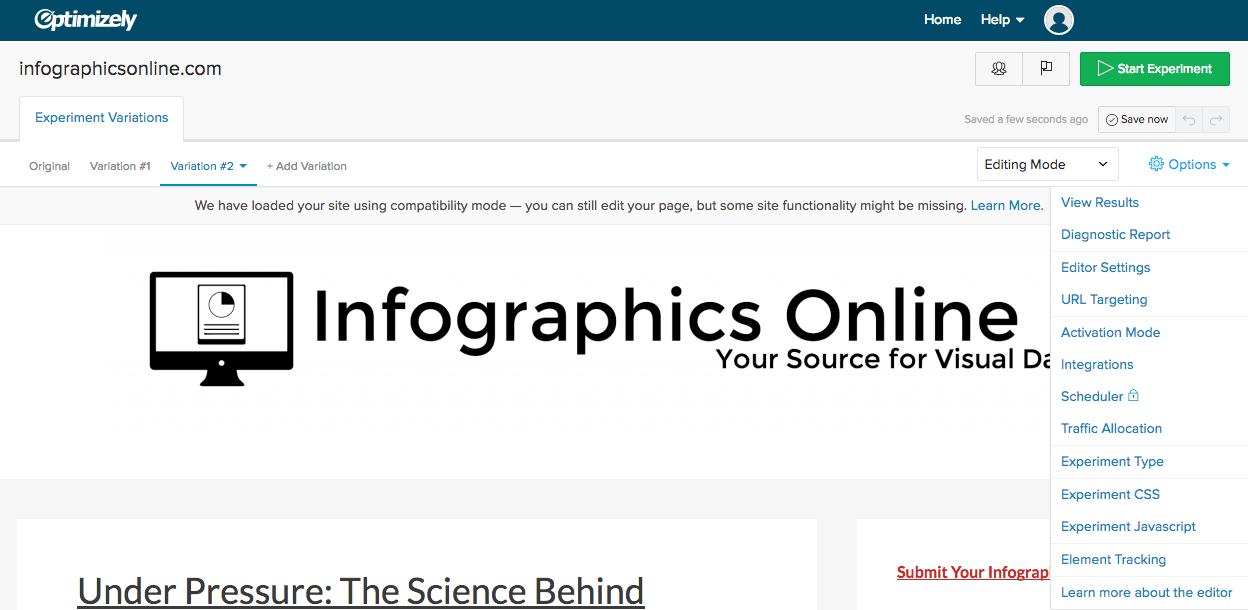Open the goals flag icon button
This screenshot has width=1248, height=610.
click(x=1046, y=69)
